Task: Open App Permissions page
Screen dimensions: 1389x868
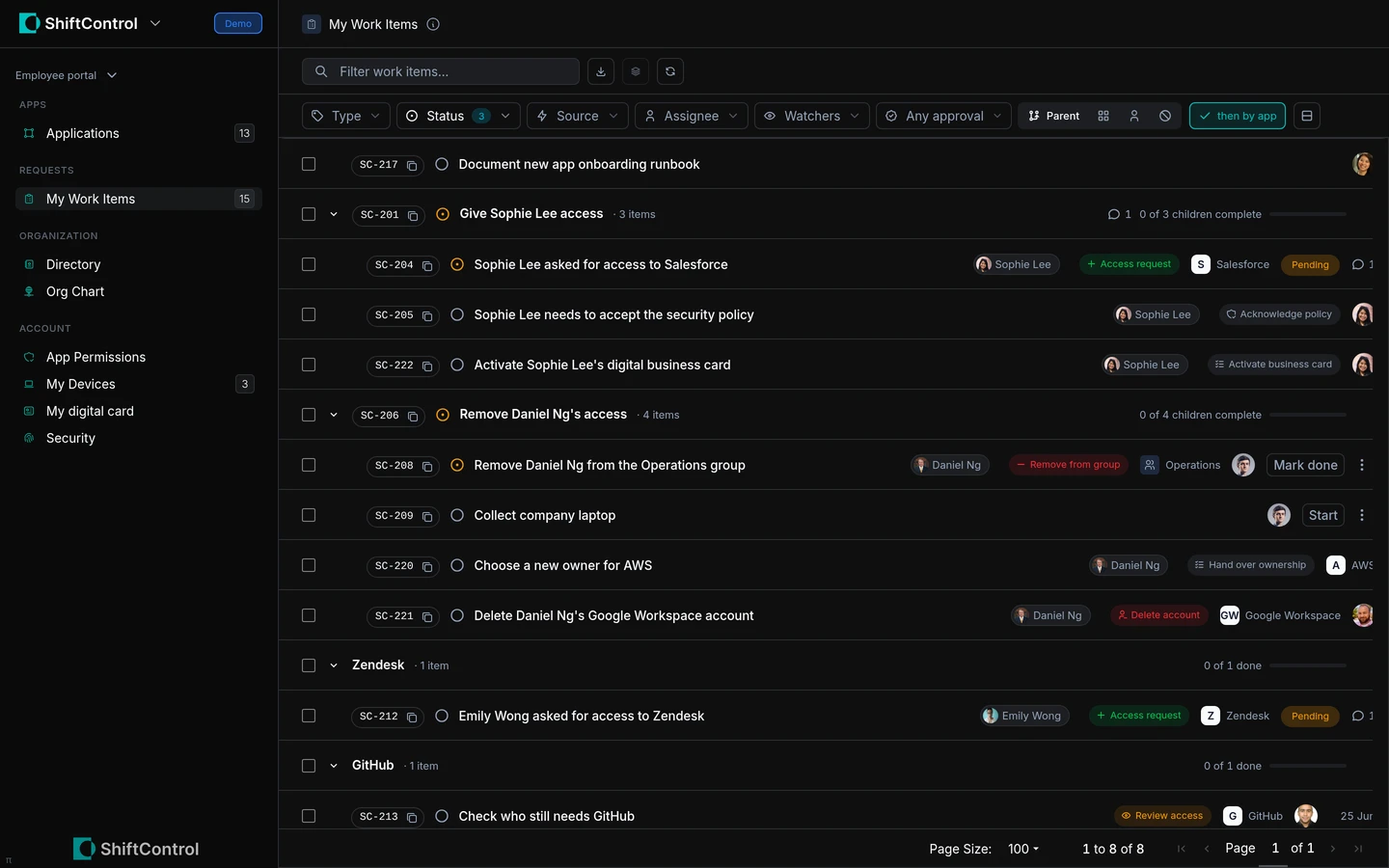Action: click(139, 357)
